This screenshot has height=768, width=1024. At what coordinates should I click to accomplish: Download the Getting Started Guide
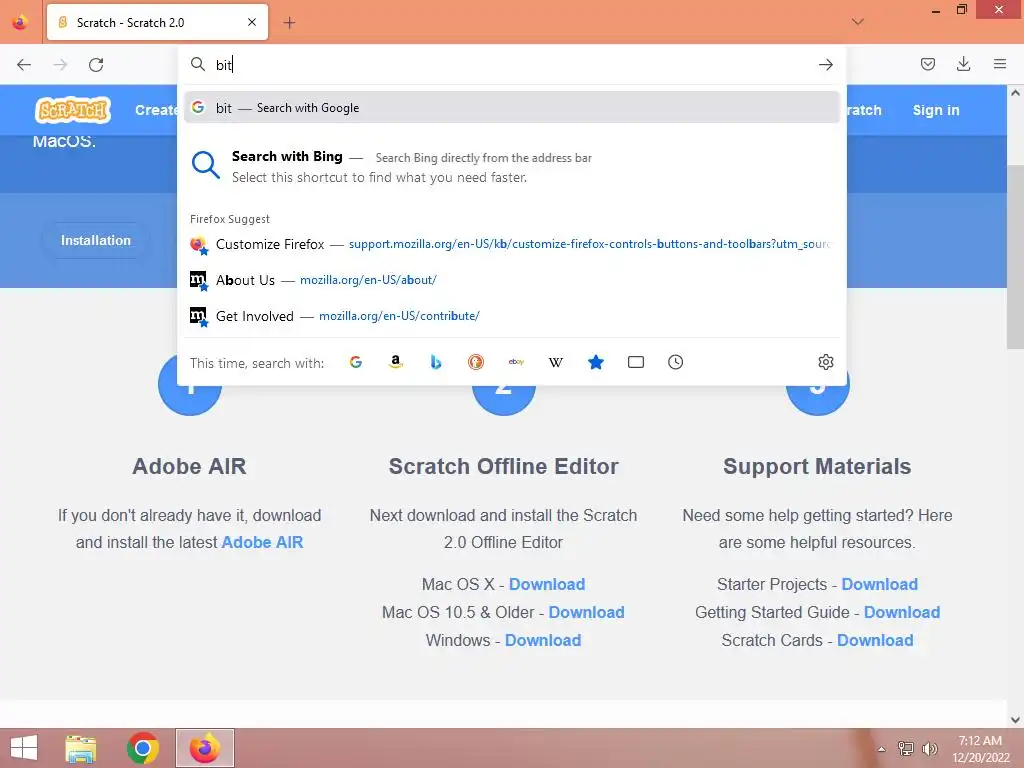[902, 613]
